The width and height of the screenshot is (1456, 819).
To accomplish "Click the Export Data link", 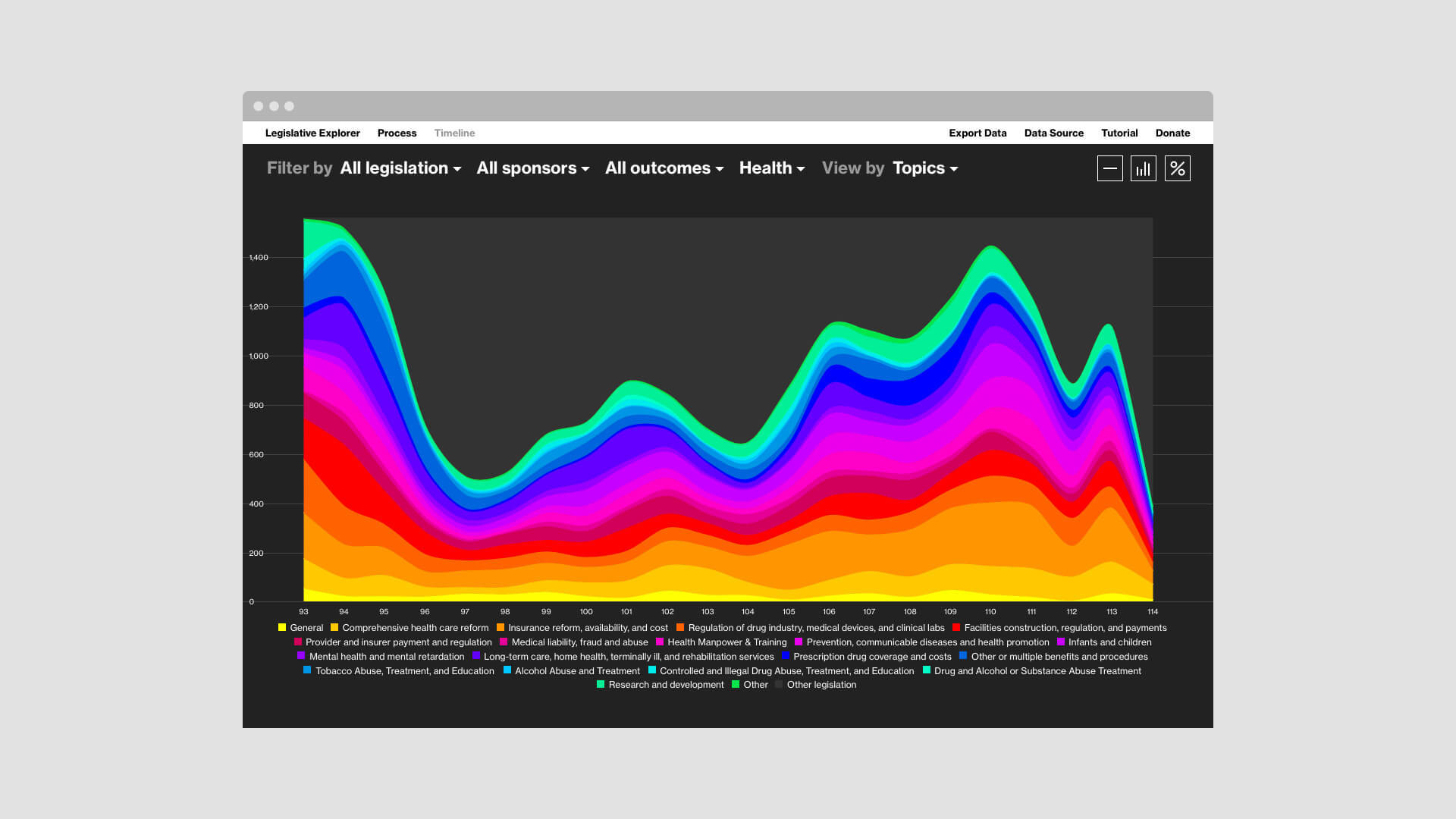I will click(x=977, y=133).
